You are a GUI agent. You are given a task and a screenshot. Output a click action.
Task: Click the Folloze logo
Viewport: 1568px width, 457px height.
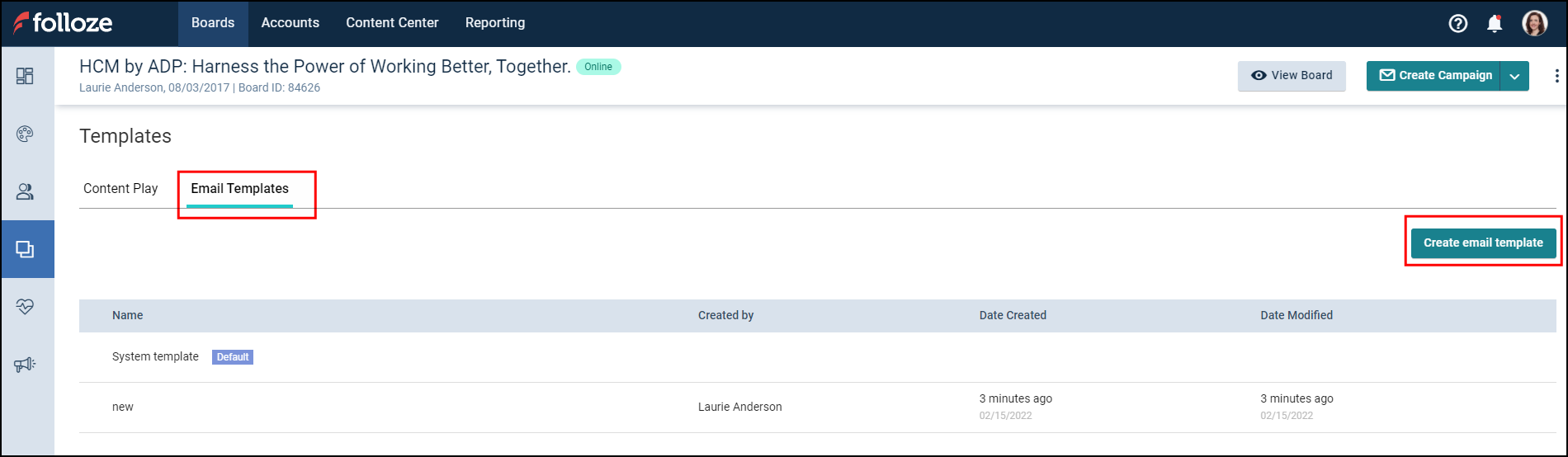63,23
